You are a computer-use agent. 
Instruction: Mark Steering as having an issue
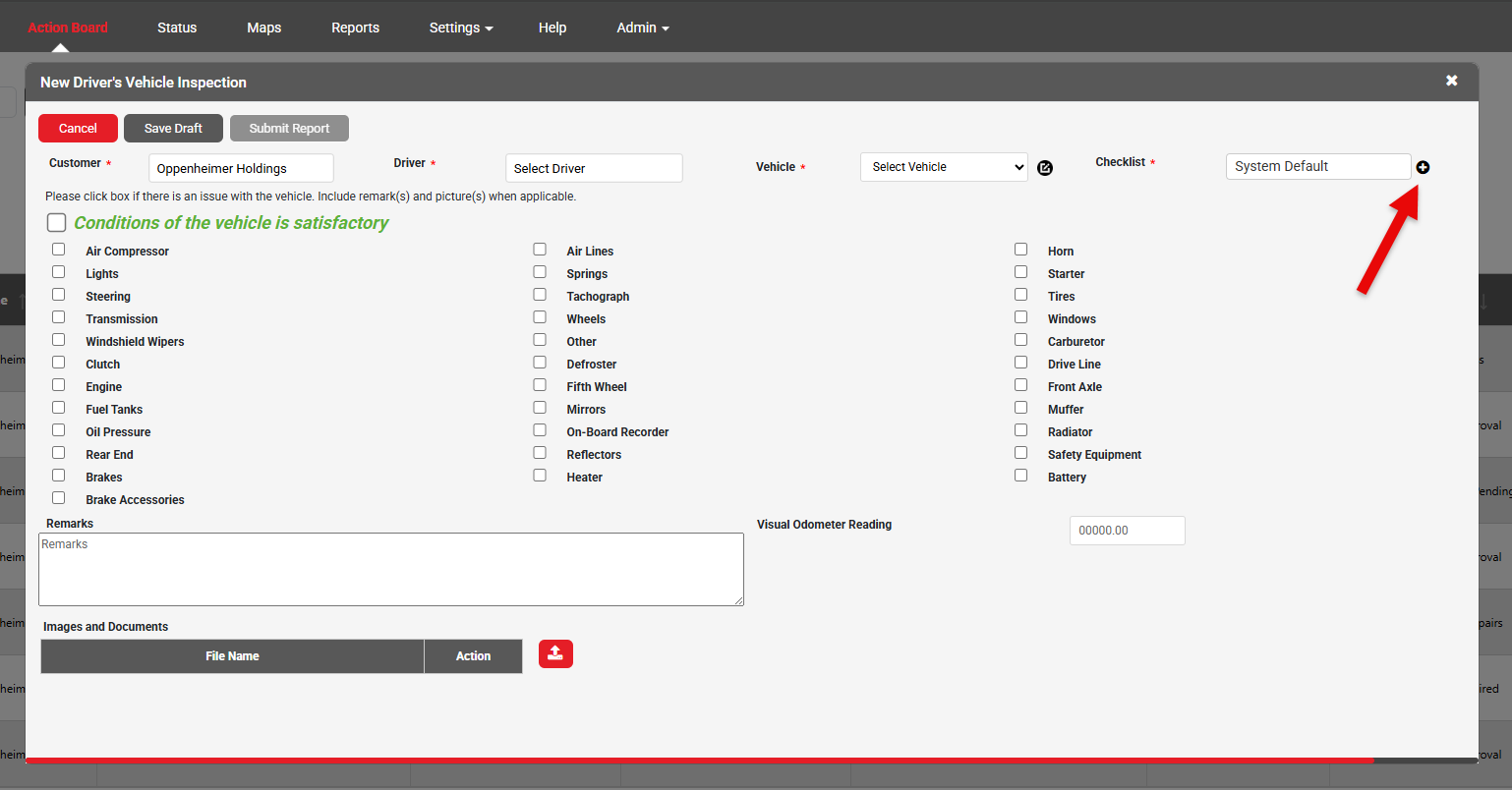tap(59, 295)
